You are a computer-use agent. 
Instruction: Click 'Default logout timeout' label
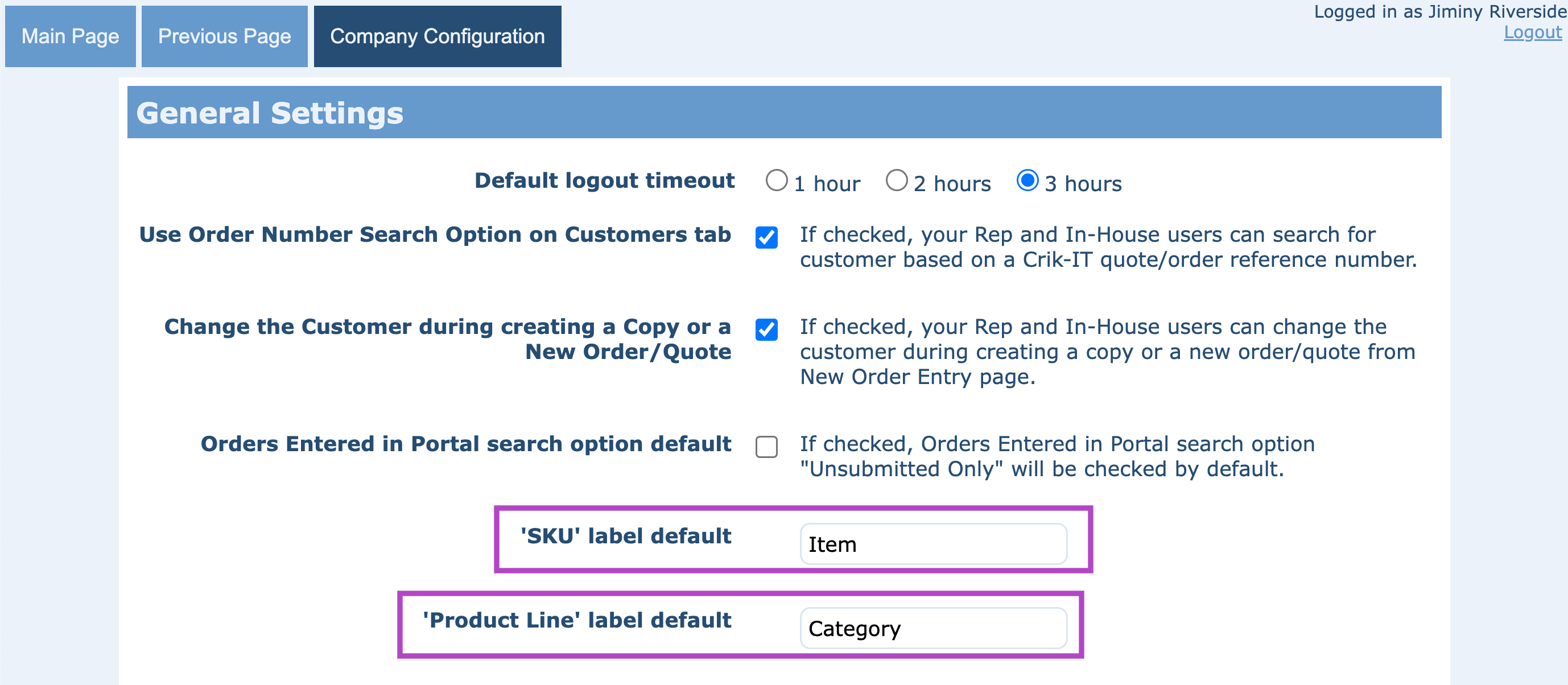pyautogui.click(x=604, y=181)
